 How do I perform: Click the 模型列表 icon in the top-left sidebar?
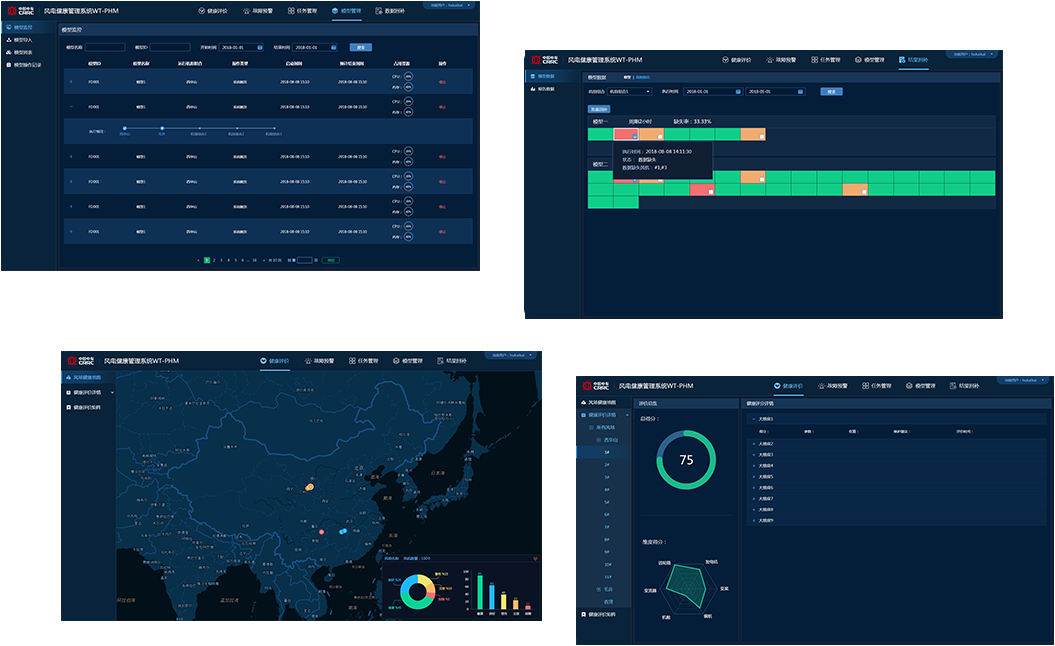tap(9, 52)
